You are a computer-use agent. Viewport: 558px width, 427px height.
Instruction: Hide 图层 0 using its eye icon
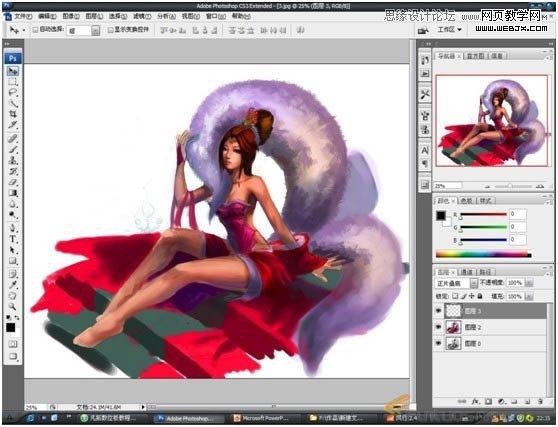pyautogui.click(x=438, y=343)
